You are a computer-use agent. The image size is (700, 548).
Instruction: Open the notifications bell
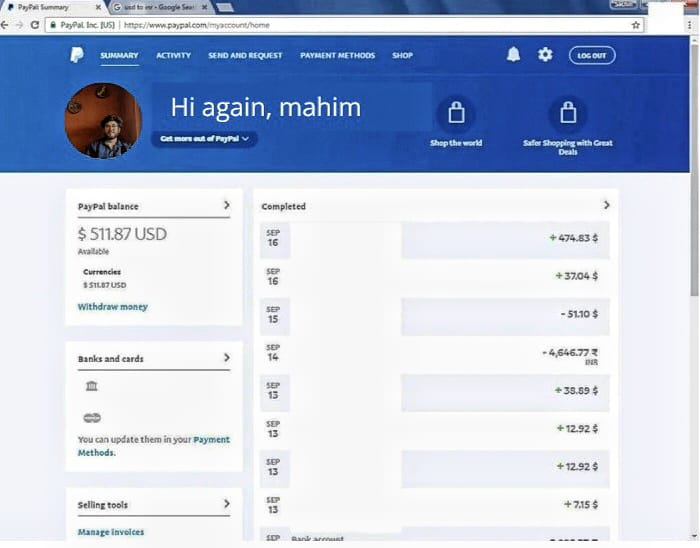513,54
